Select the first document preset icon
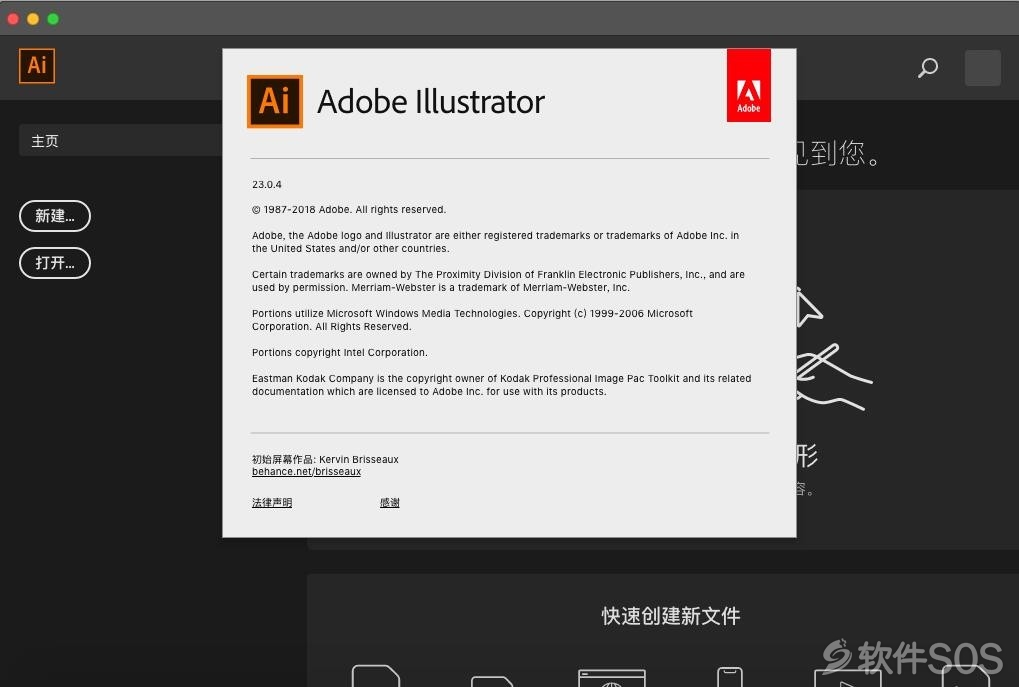The image size is (1019, 687). coord(376,676)
